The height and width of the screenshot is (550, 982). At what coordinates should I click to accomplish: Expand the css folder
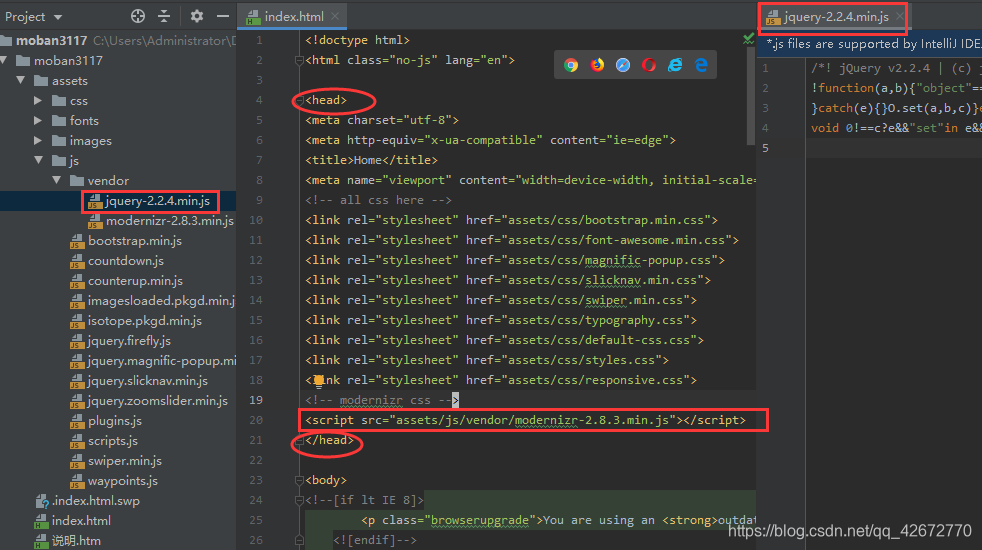pyautogui.click(x=38, y=101)
